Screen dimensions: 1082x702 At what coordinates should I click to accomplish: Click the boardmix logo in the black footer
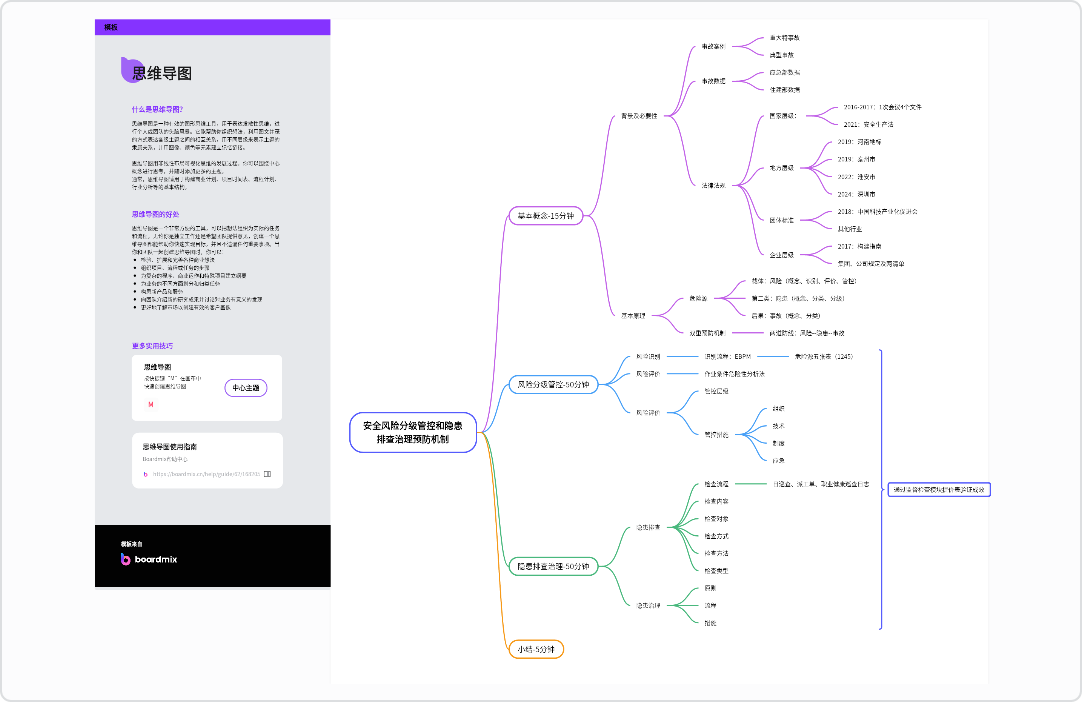pyautogui.click(x=149, y=559)
